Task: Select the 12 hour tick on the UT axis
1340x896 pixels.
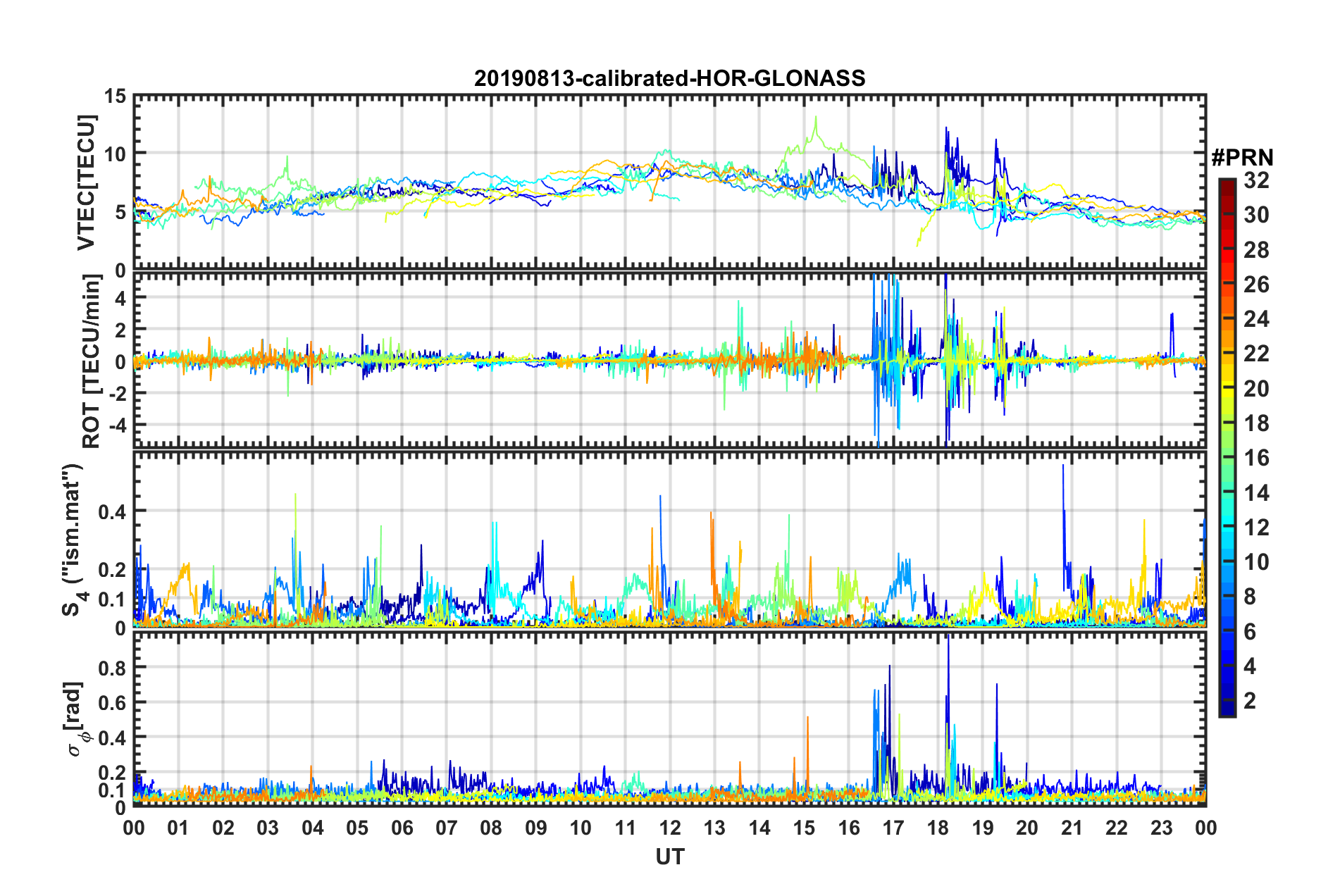Action: pos(670,828)
